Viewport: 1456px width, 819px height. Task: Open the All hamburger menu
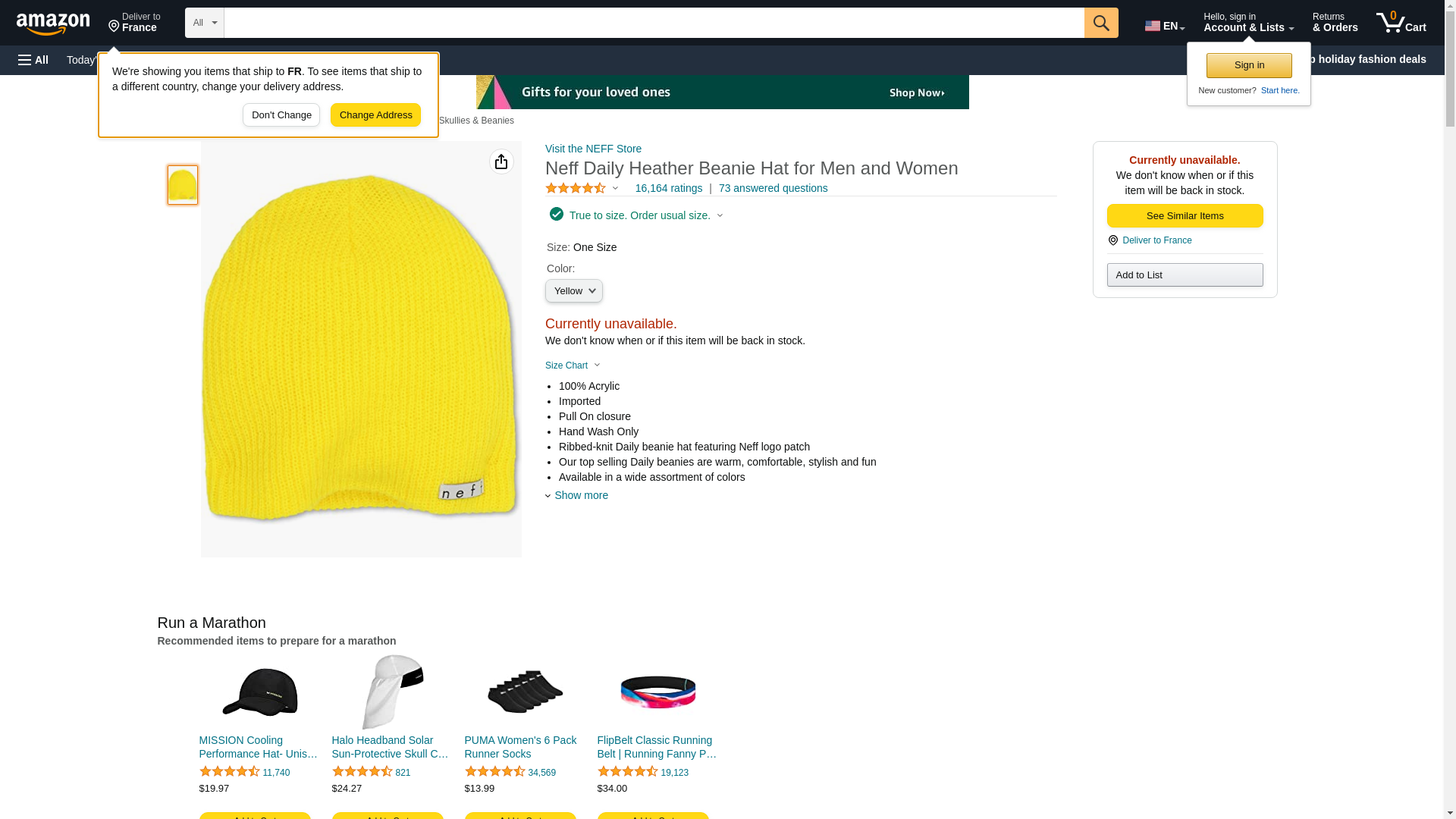(x=33, y=60)
